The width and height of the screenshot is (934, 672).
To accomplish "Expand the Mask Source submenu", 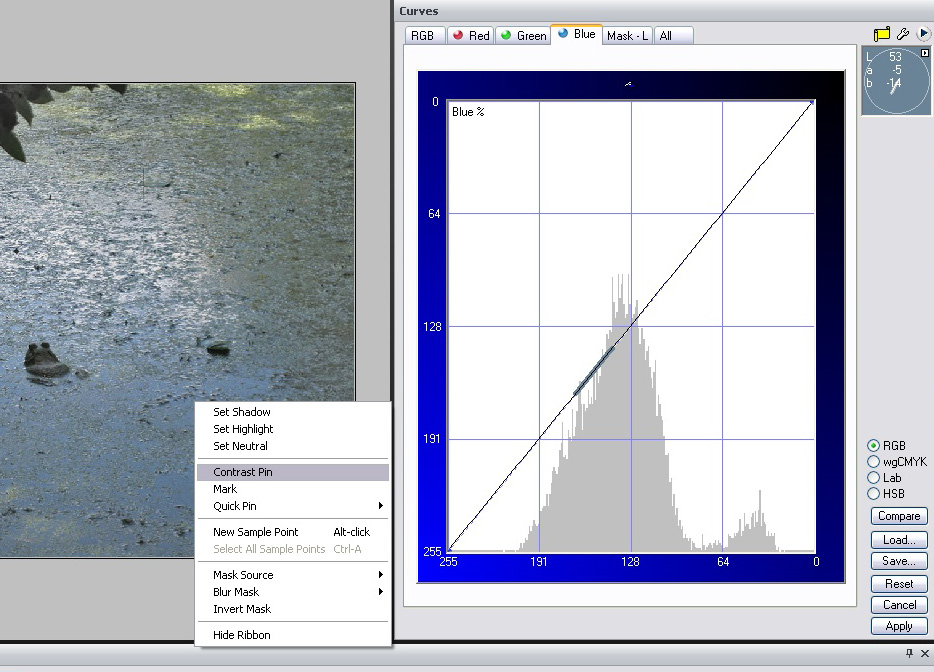I will pos(292,575).
